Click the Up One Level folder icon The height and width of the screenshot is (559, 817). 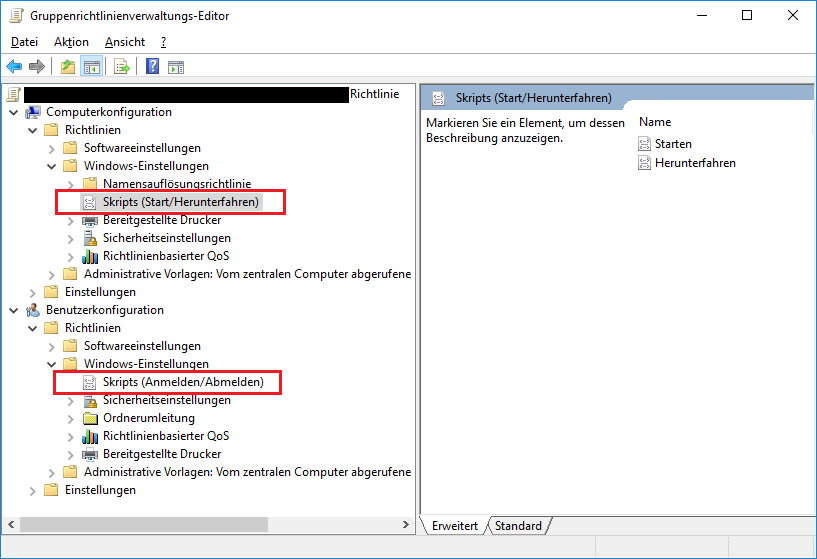67,67
